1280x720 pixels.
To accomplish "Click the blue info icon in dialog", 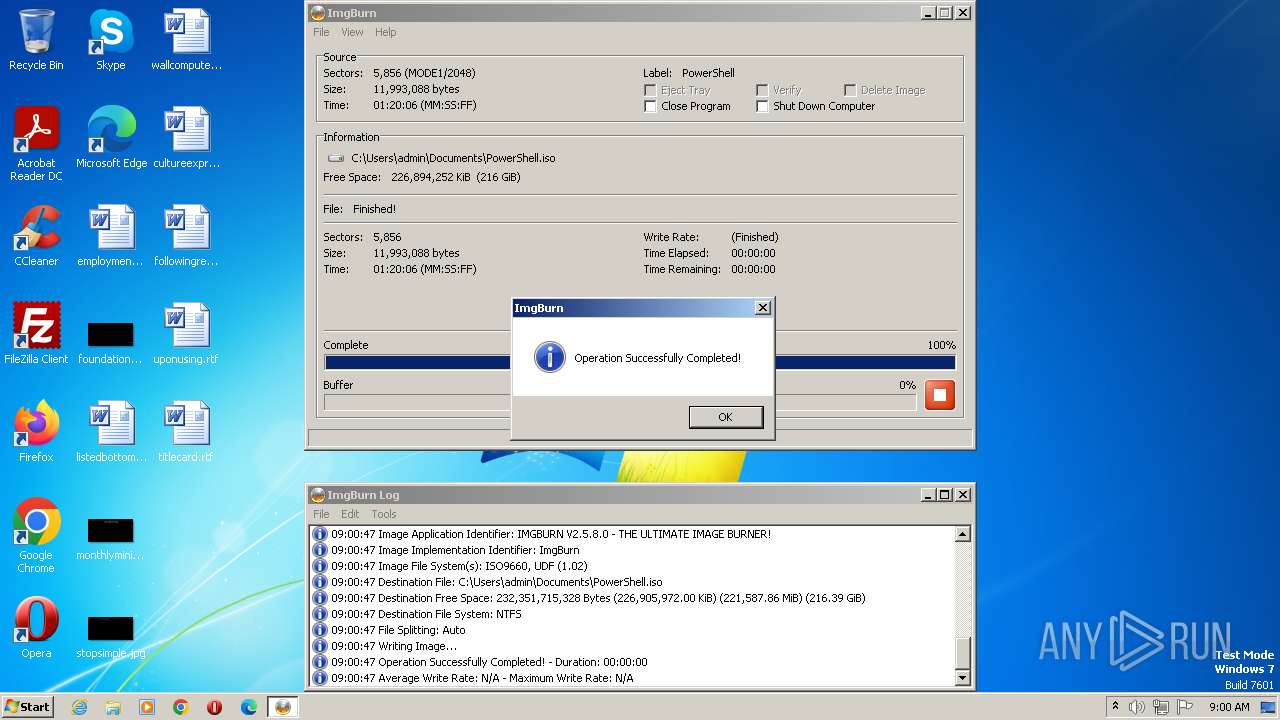I will click(x=549, y=357).
